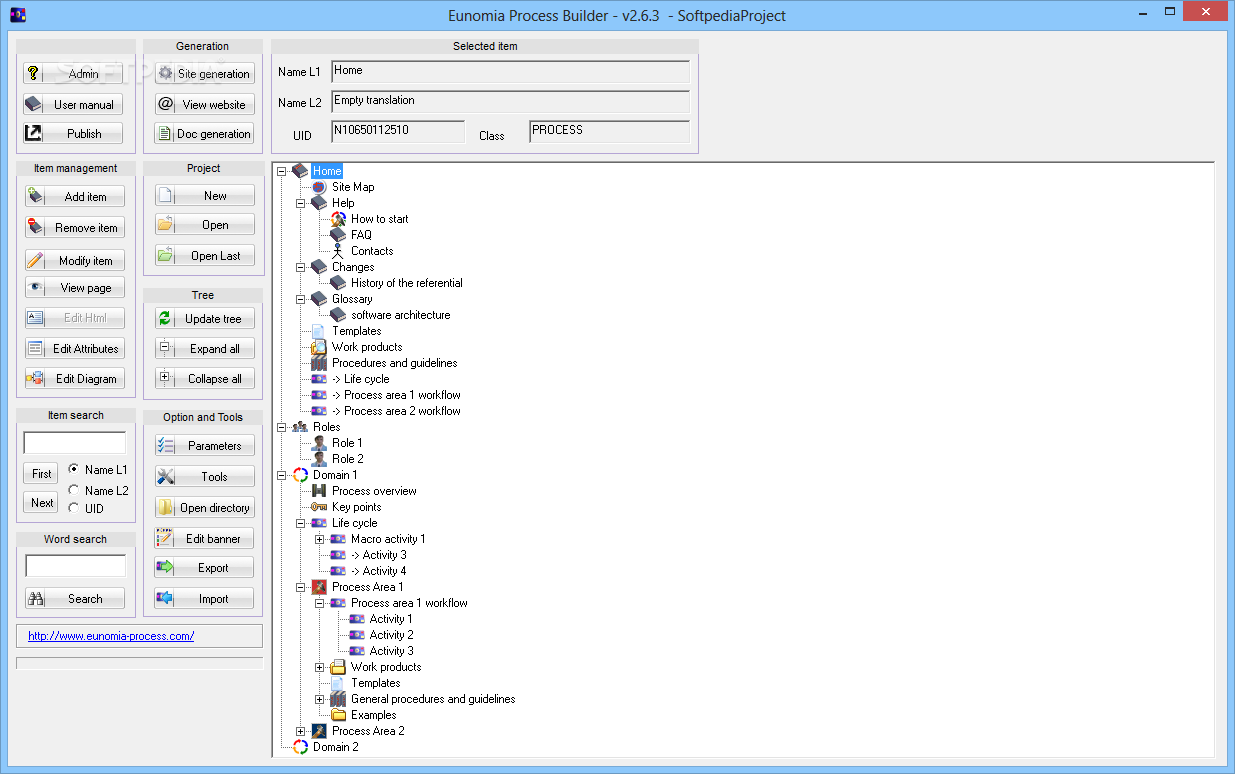Viewport: 1235px width, 774px height.
Task: Open the Admin panel
Action: (73, 73)
